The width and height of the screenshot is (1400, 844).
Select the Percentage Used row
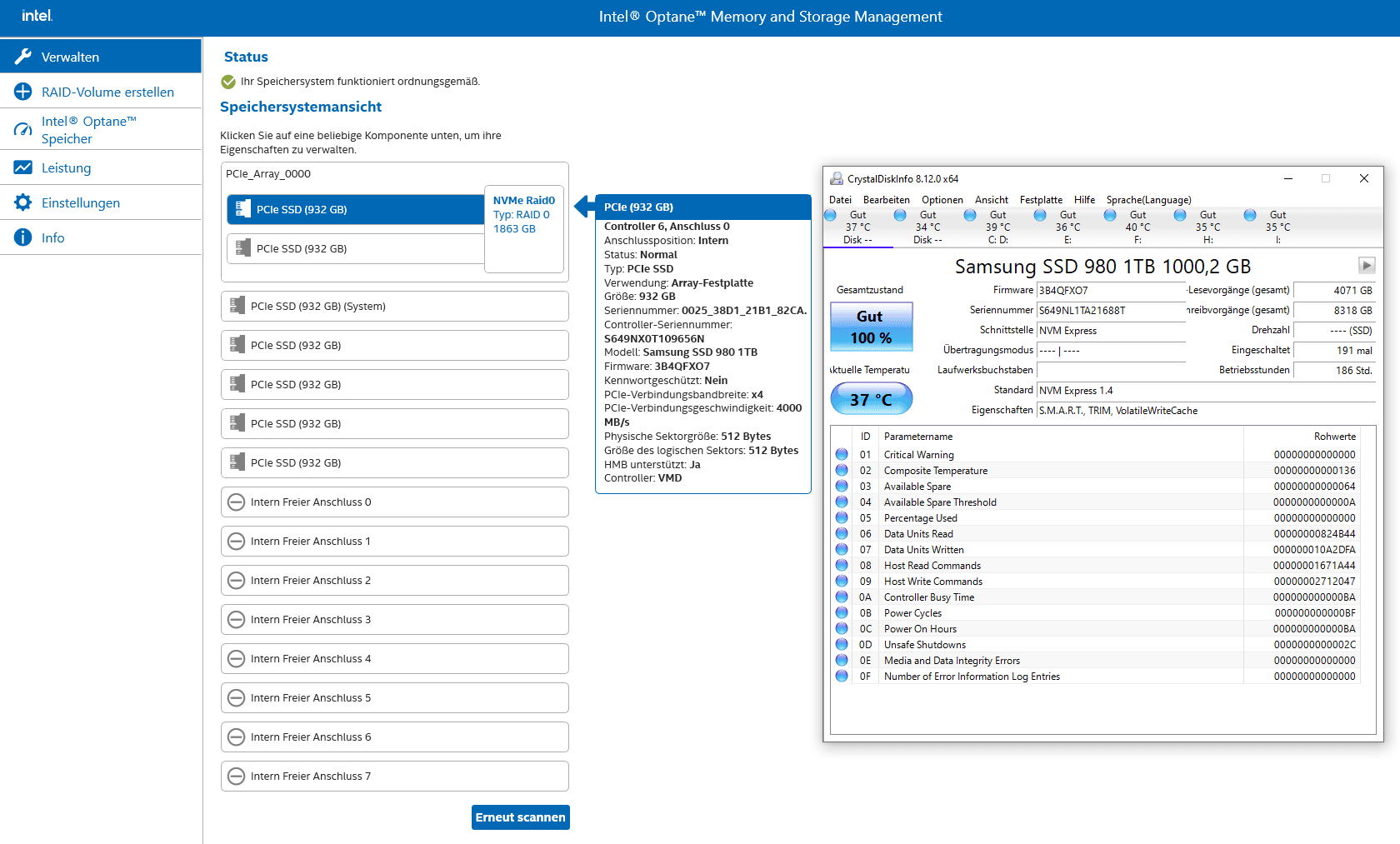(x=1096, y=518)
